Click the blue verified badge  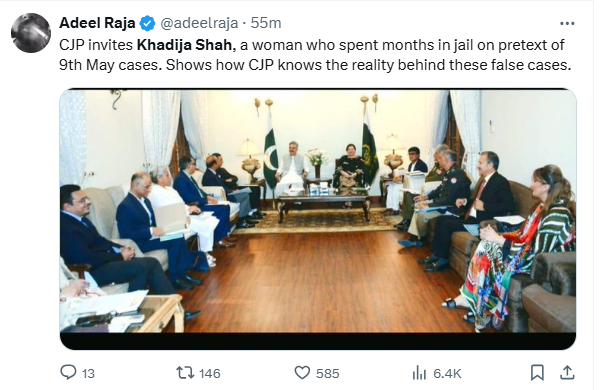[x=147, y=23]
